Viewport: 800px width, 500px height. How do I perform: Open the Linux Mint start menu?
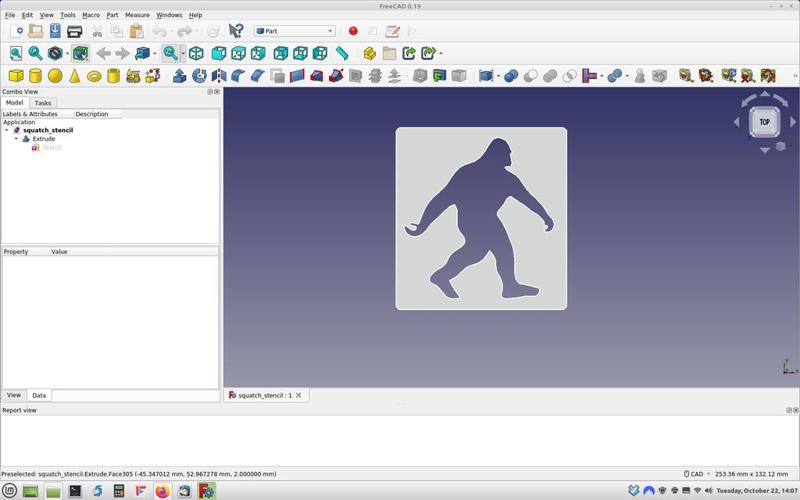[x=10, y=491]
